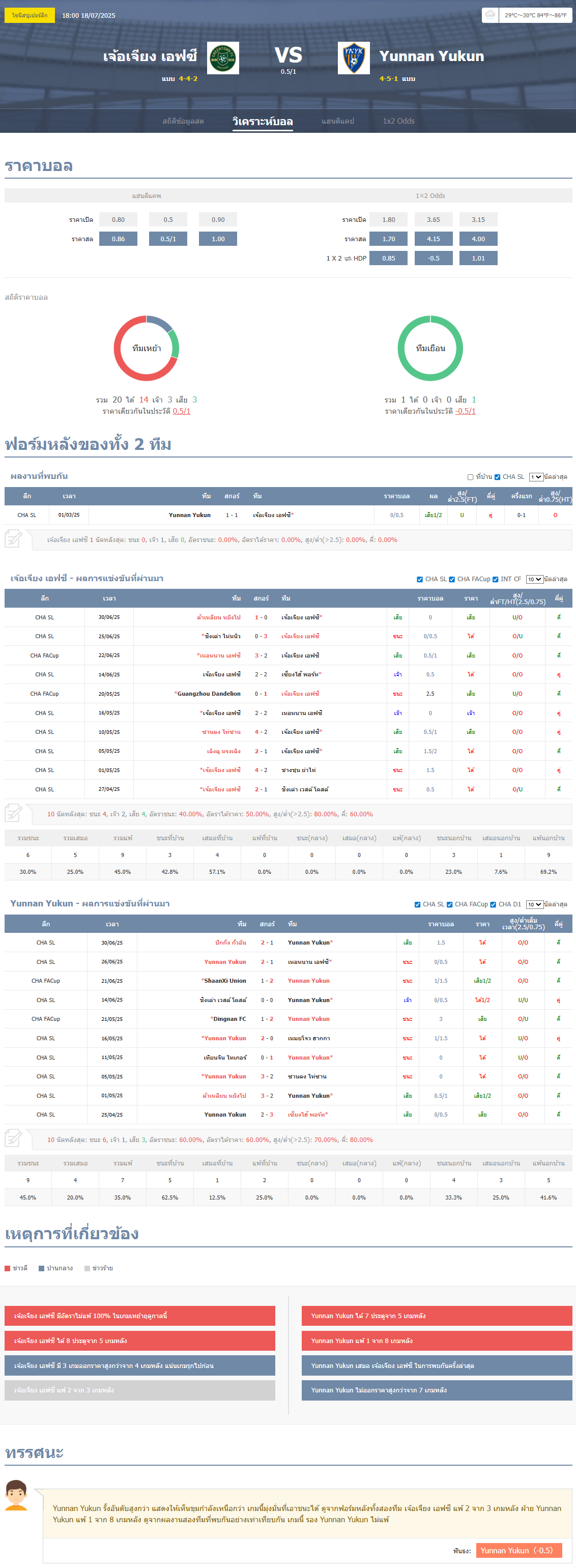Click the news item 'Yunnan Yukun ได้ 7 ประตูจาก 5 เกมหลัง'
The width and height of the screenshot is (576, 1568).
pyautogui.click(x=437, y=1316)
